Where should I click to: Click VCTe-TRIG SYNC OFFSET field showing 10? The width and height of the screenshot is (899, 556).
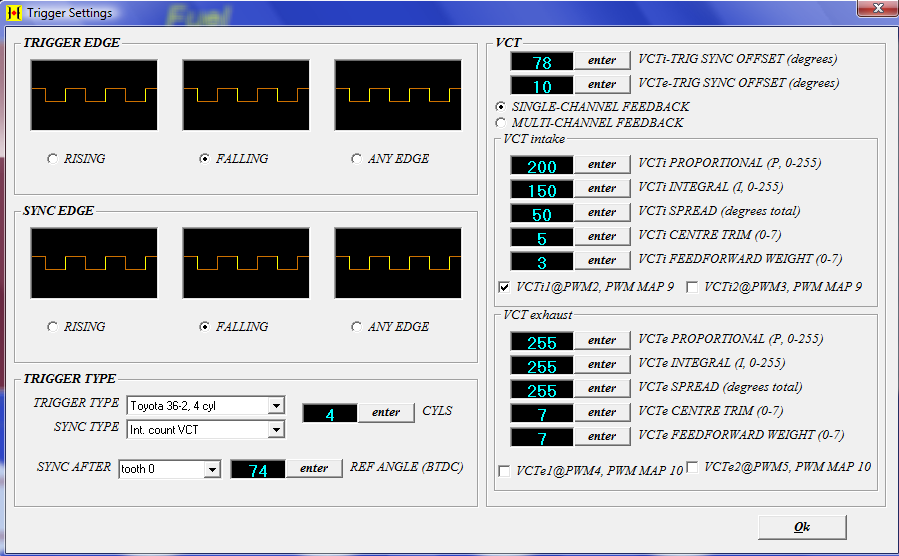tap(542, 85)
